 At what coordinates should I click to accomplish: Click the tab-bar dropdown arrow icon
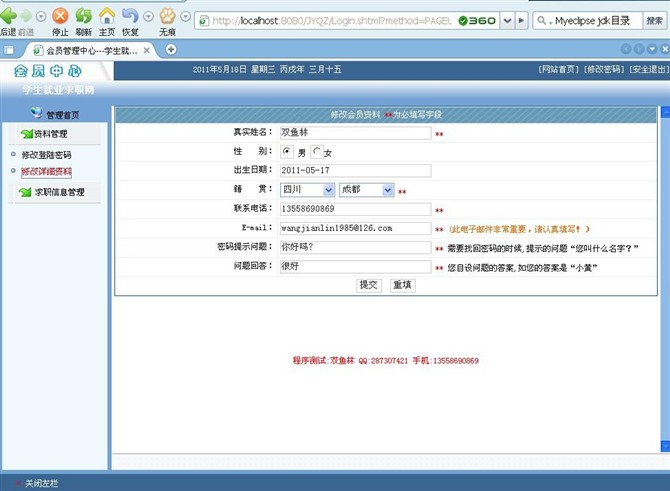[652, 50]
